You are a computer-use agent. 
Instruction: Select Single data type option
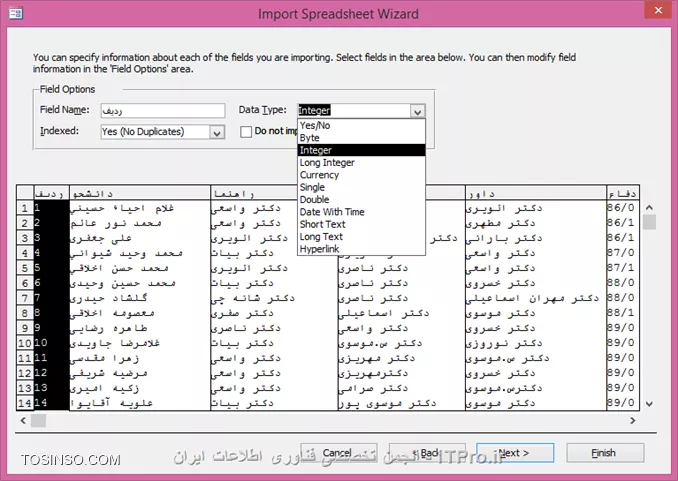[361, 187]
